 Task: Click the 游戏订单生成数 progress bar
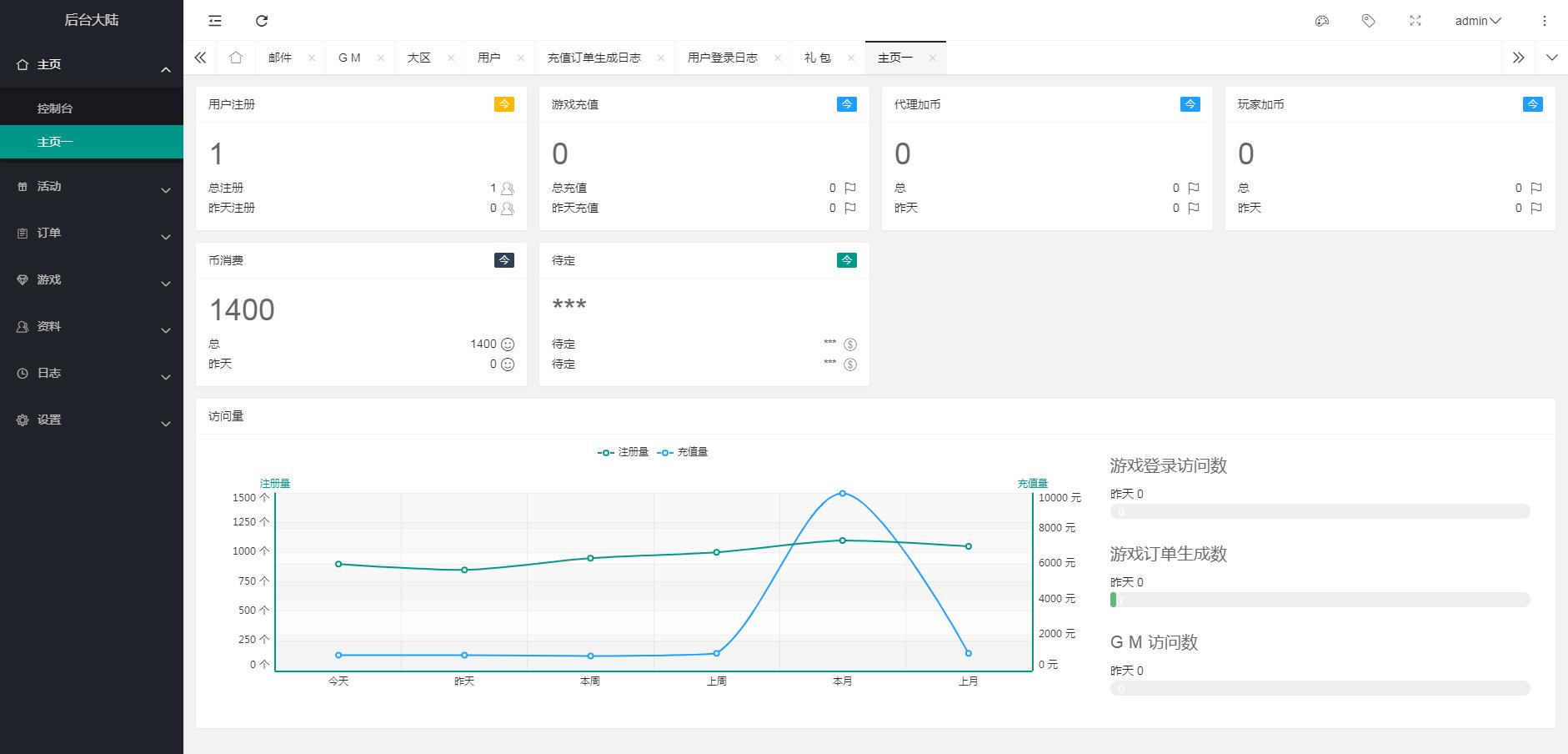coord(1320,600)
